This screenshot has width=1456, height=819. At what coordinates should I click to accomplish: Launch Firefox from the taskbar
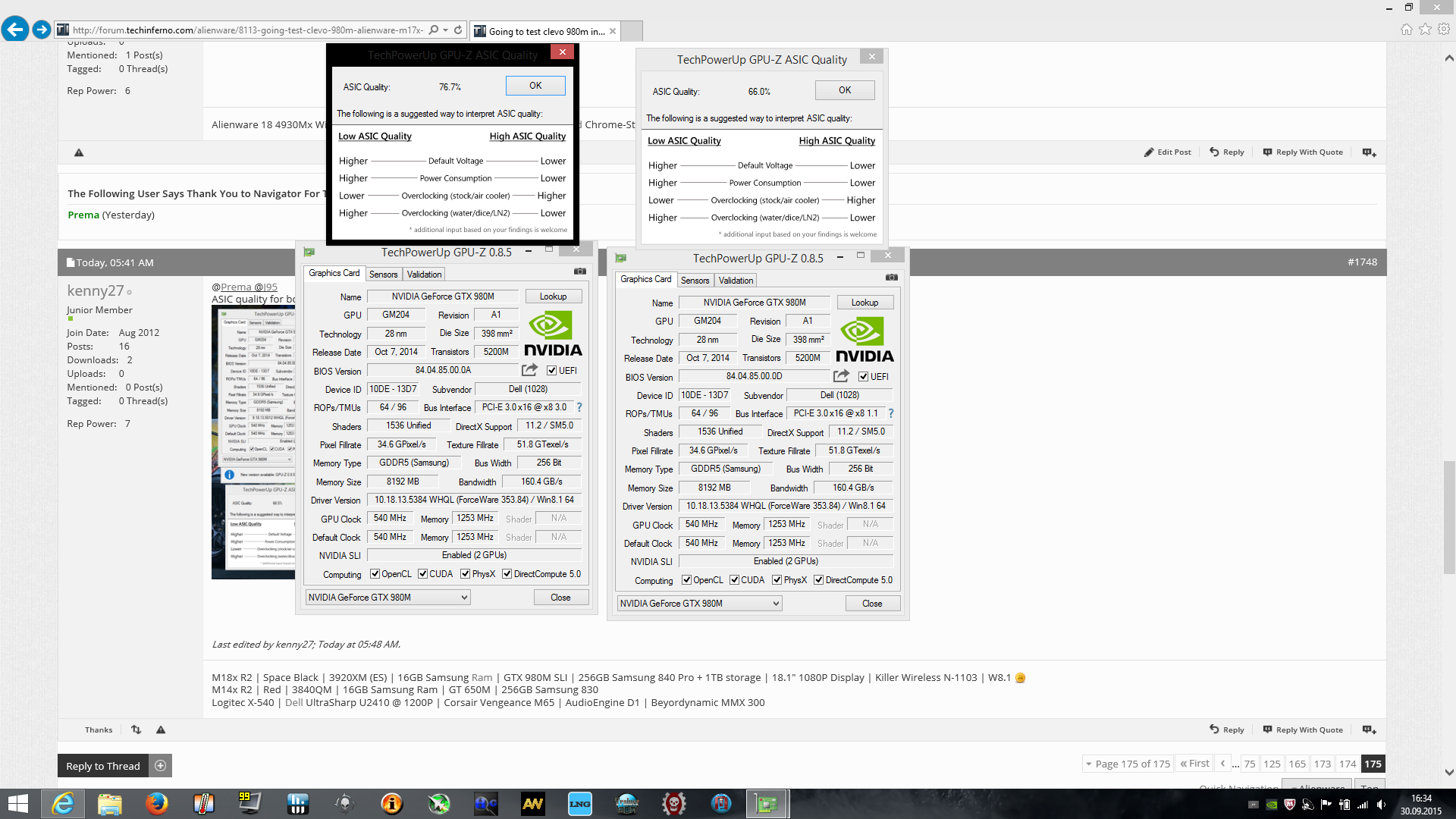click(x=156, y=804)
